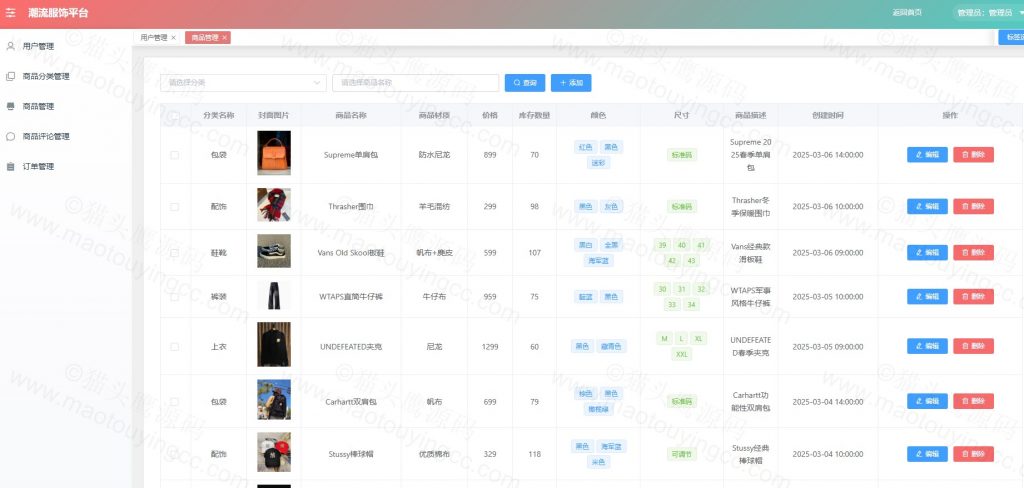Focus the product name search field
Screen dimensions: 1024x488
[415, 83]
